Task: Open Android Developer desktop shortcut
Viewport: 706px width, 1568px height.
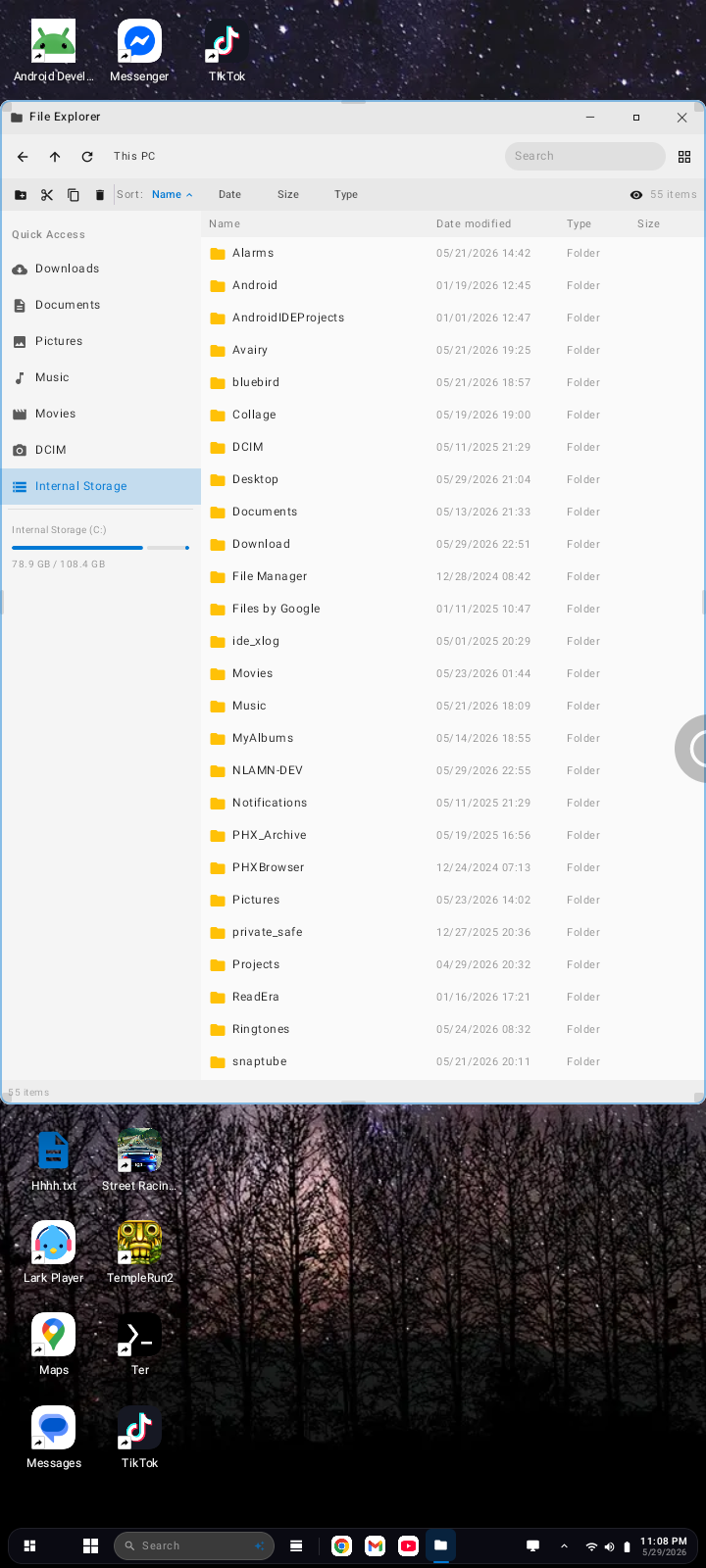Action: pyautogui.click(x=53, y=51)
